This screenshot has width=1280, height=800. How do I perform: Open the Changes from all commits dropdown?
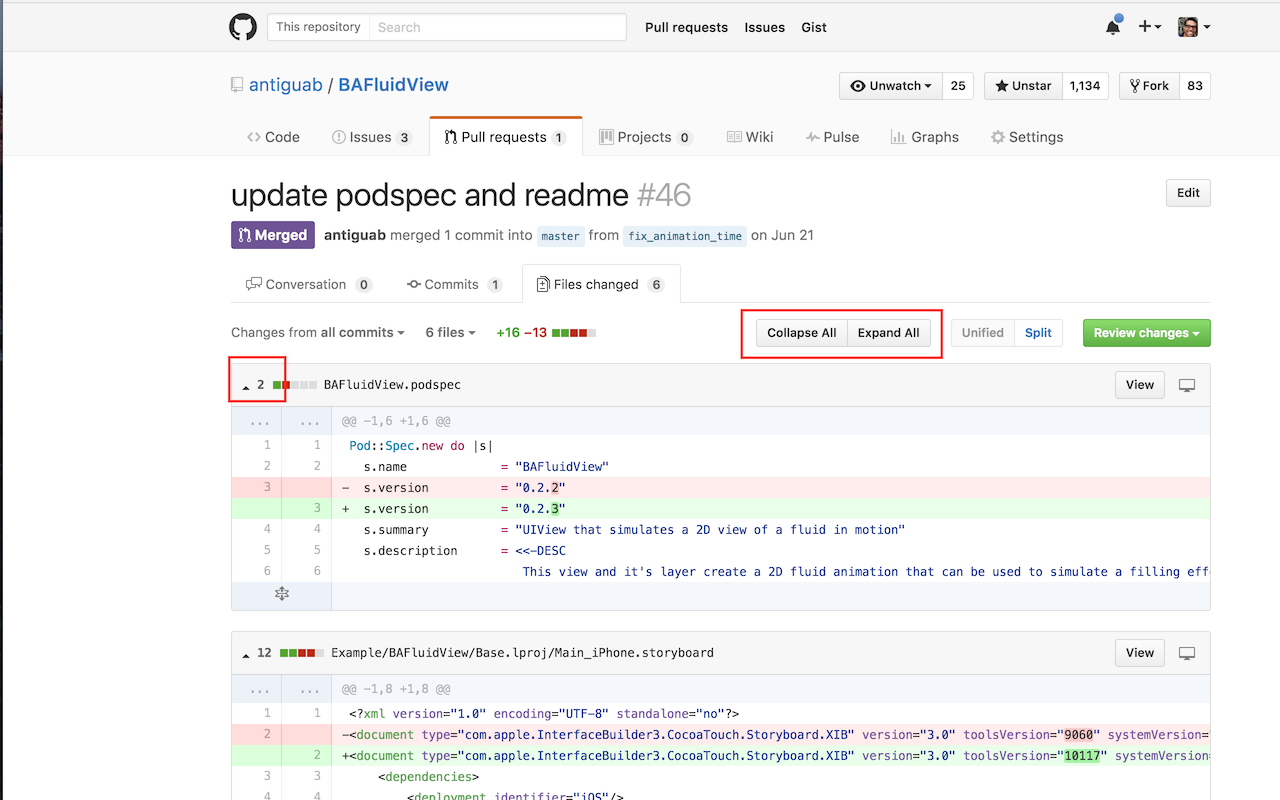(318, 333)
